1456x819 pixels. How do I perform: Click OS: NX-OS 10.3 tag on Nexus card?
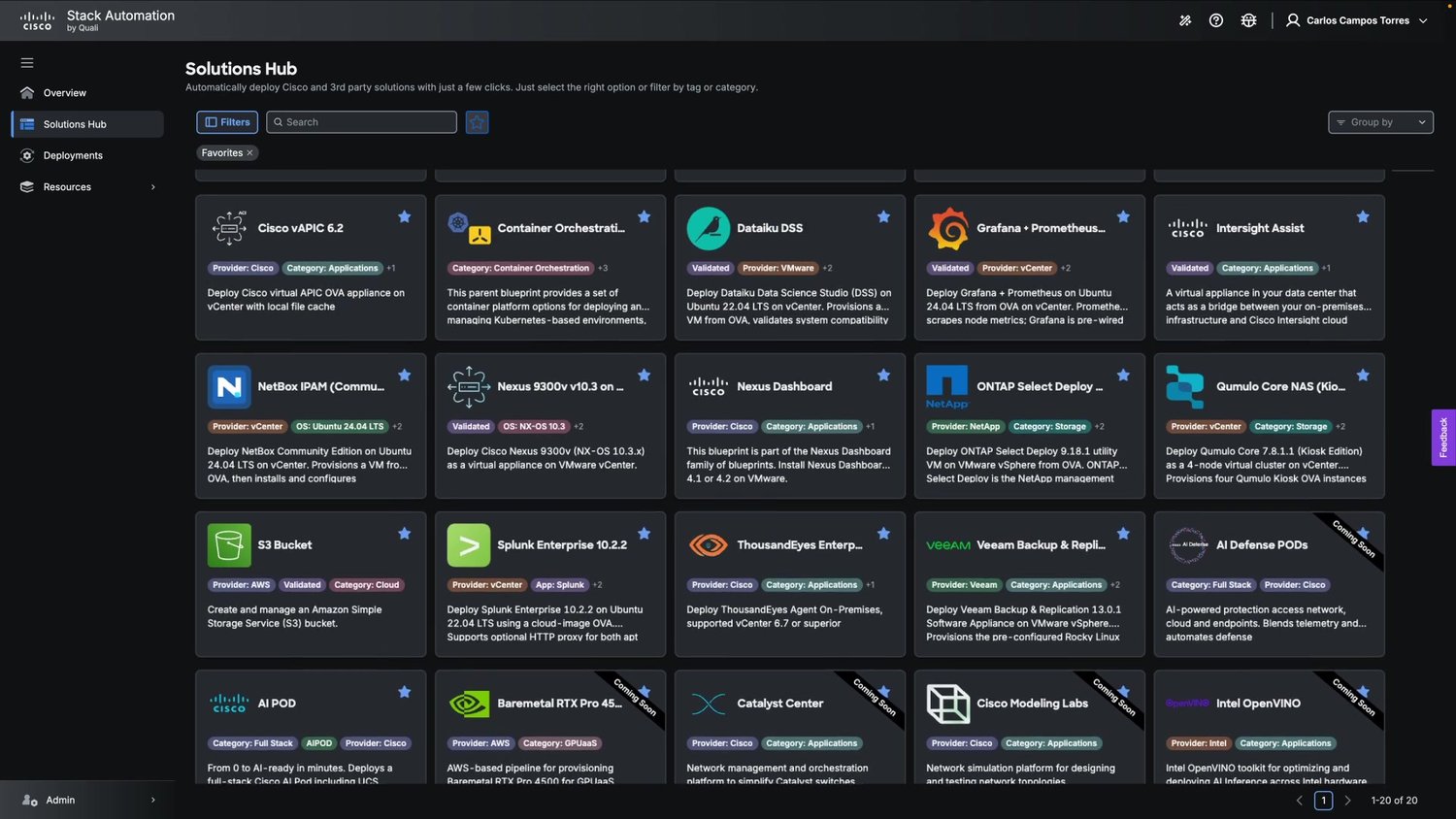tap(534, 427)
